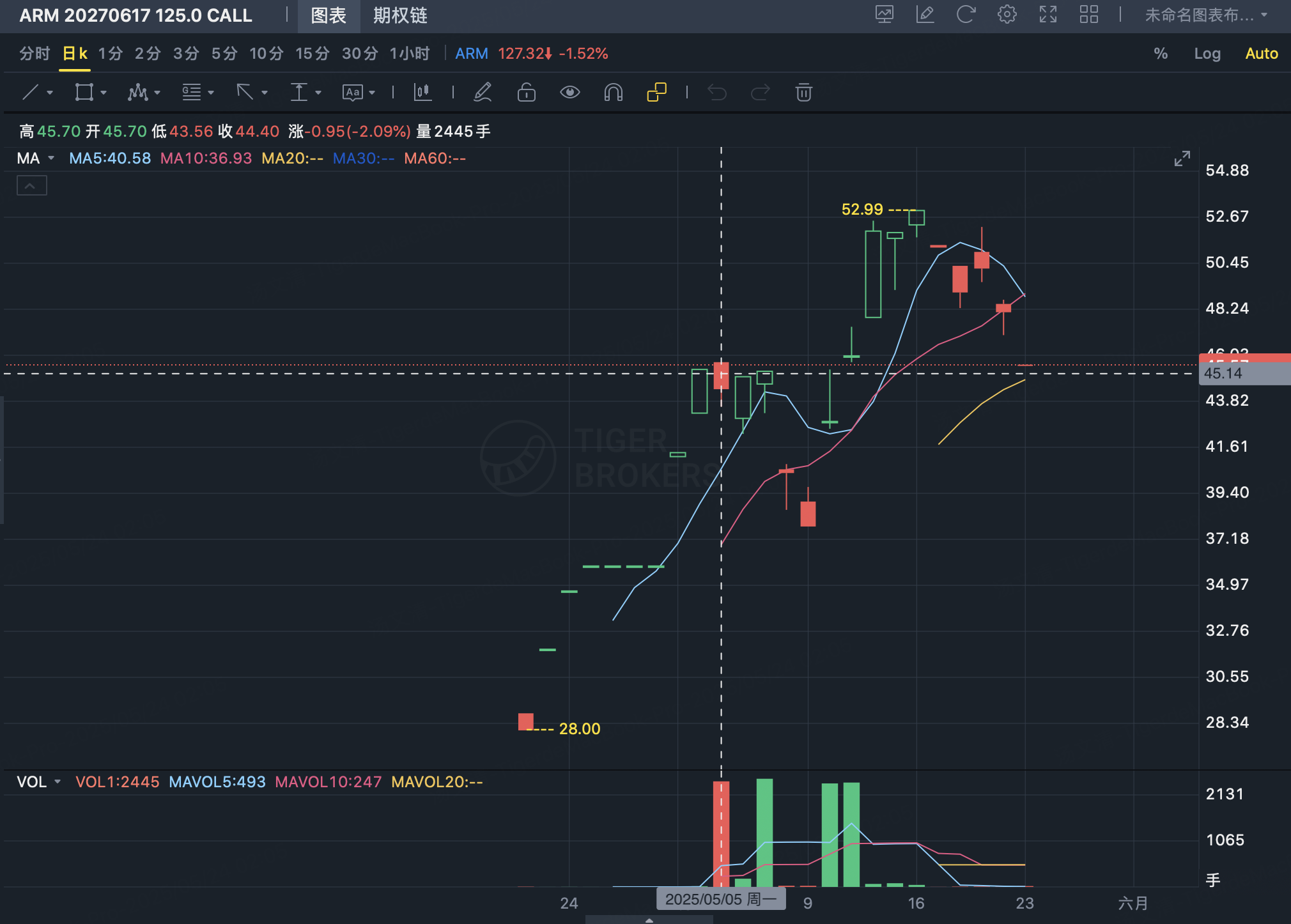Open the candlestick chart type icon
Screen dimensions: 1291x924
point(422,93)
